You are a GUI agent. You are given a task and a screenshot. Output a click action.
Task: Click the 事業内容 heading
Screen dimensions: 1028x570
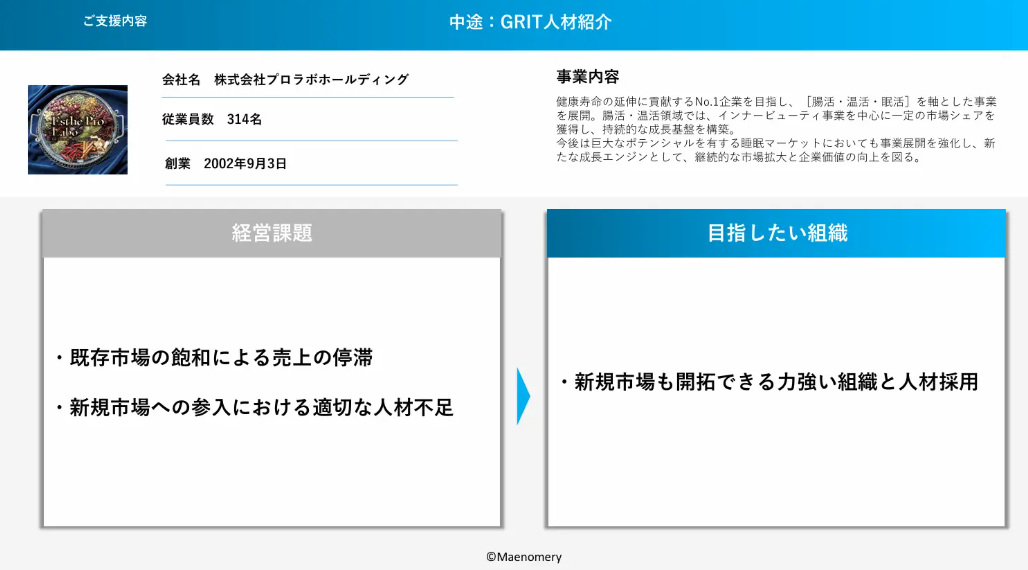tap(587, 77)
